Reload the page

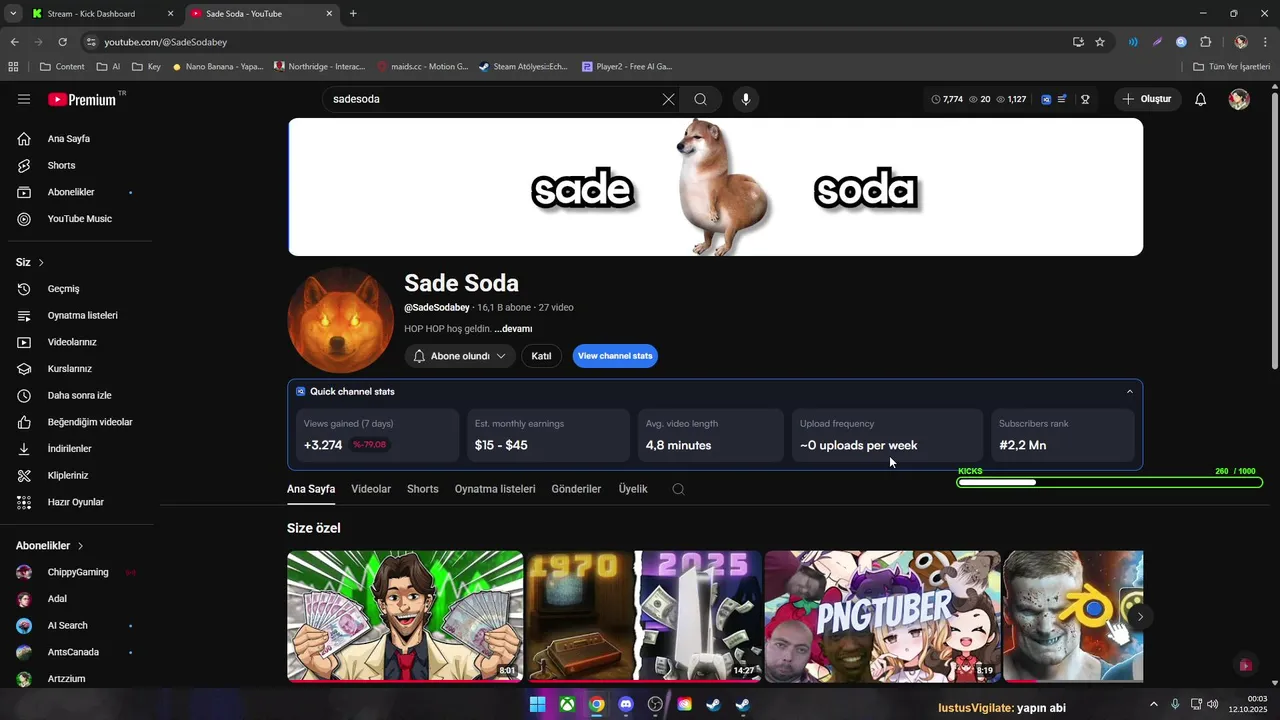click(62, 42)
